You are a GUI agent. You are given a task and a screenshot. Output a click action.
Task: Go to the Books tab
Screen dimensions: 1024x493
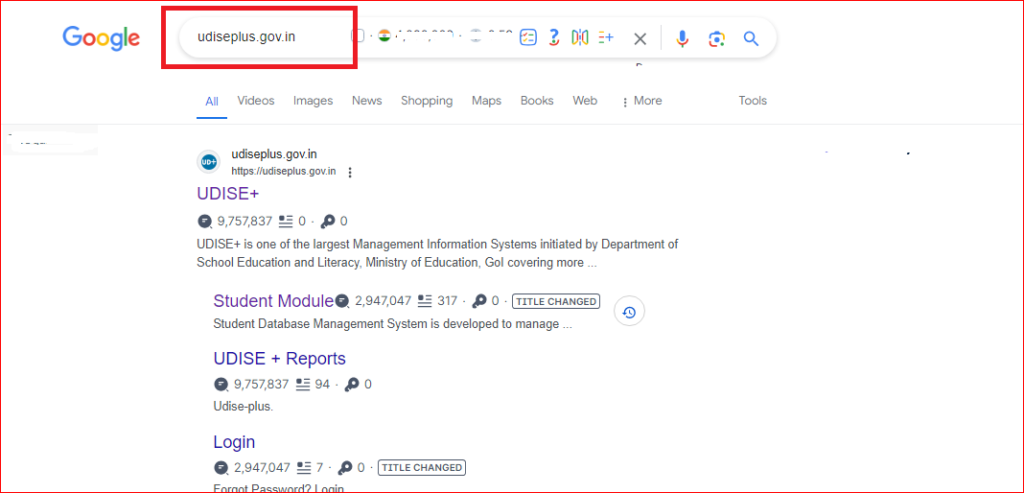click(537, 101)
